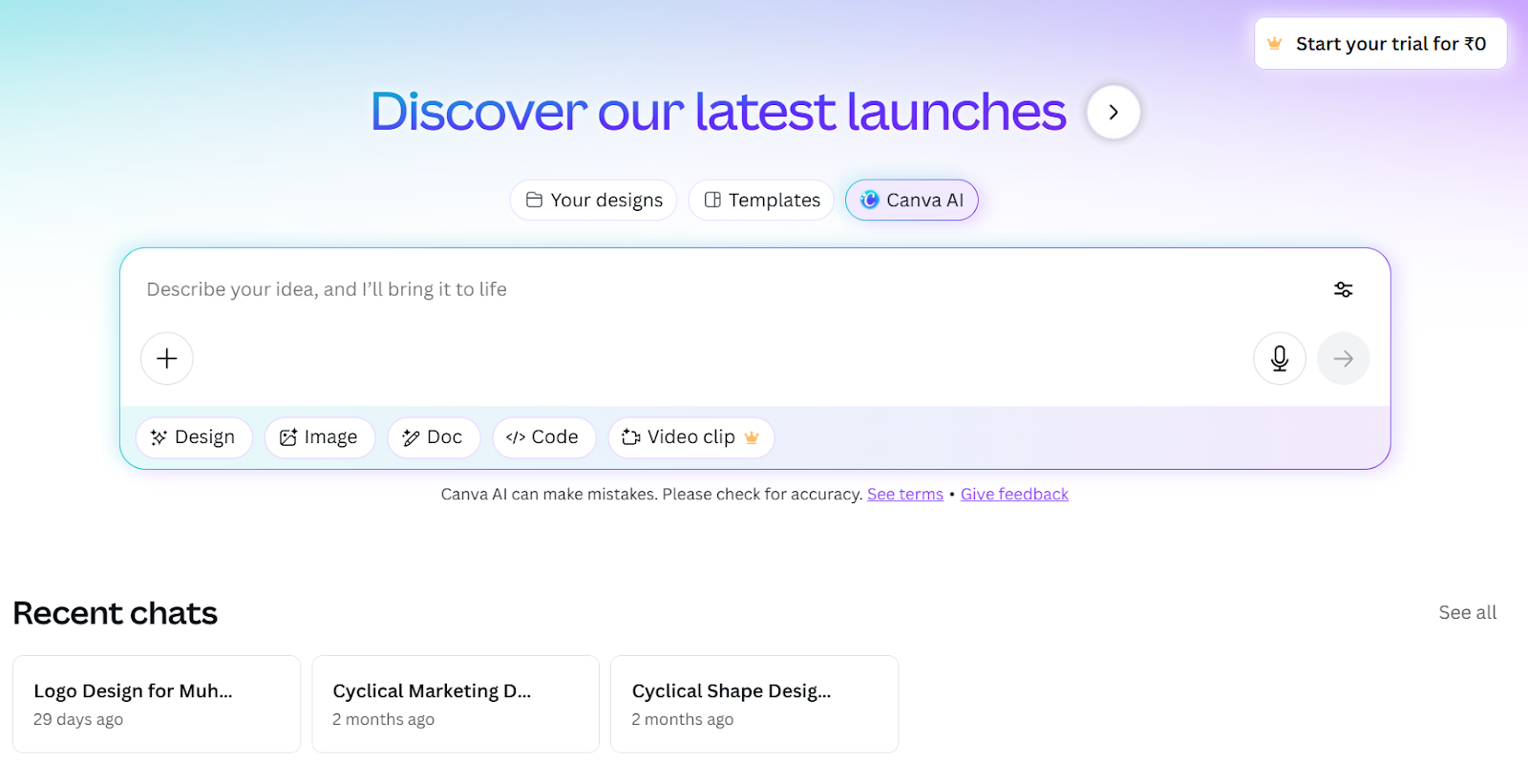Click Start your trial for ₹0 button
The width and height of the screenshot is (1528, 784).
click(x=1380, y=44)
